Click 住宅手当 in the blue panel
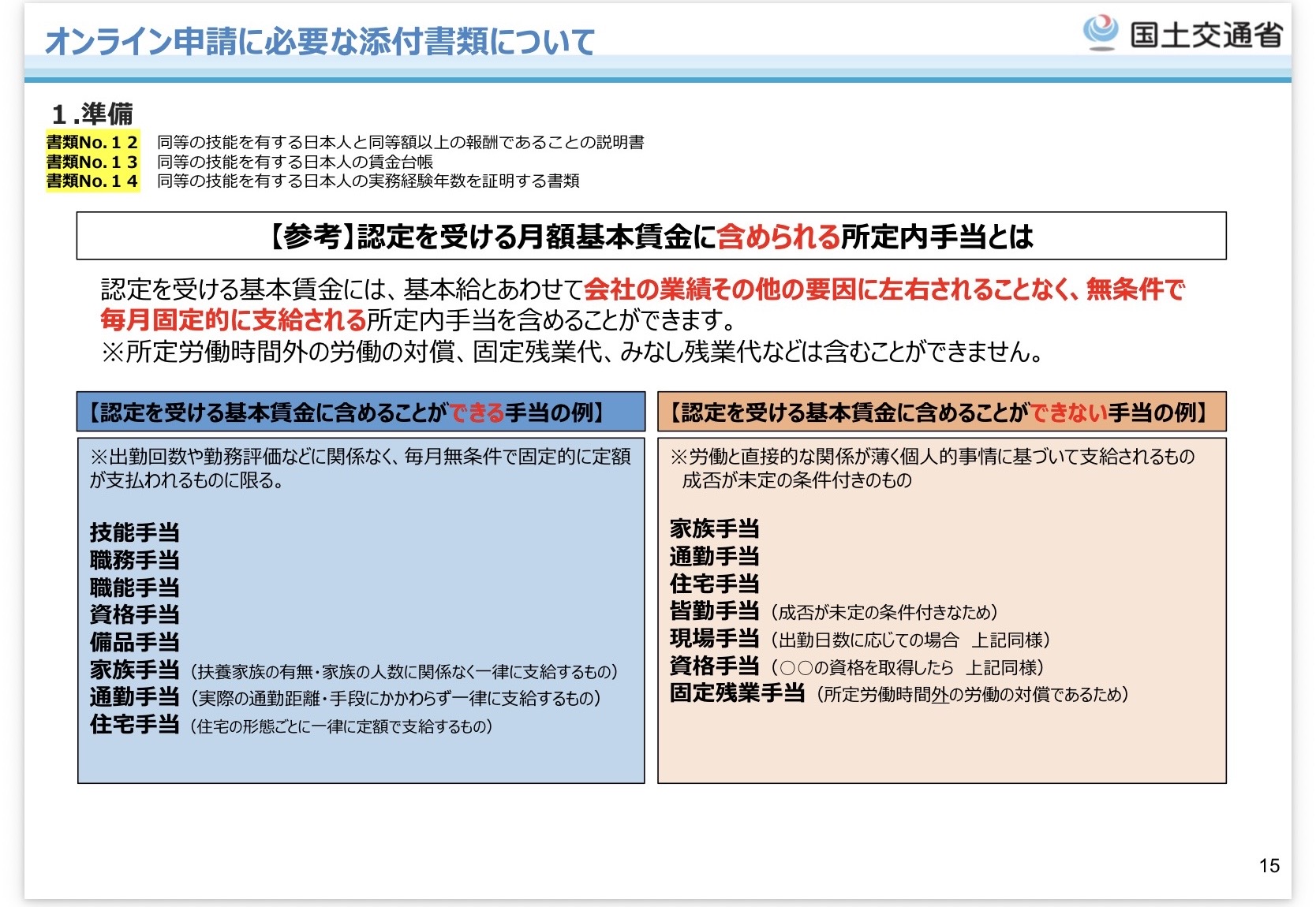The image size is (1316, 907). 135,724
